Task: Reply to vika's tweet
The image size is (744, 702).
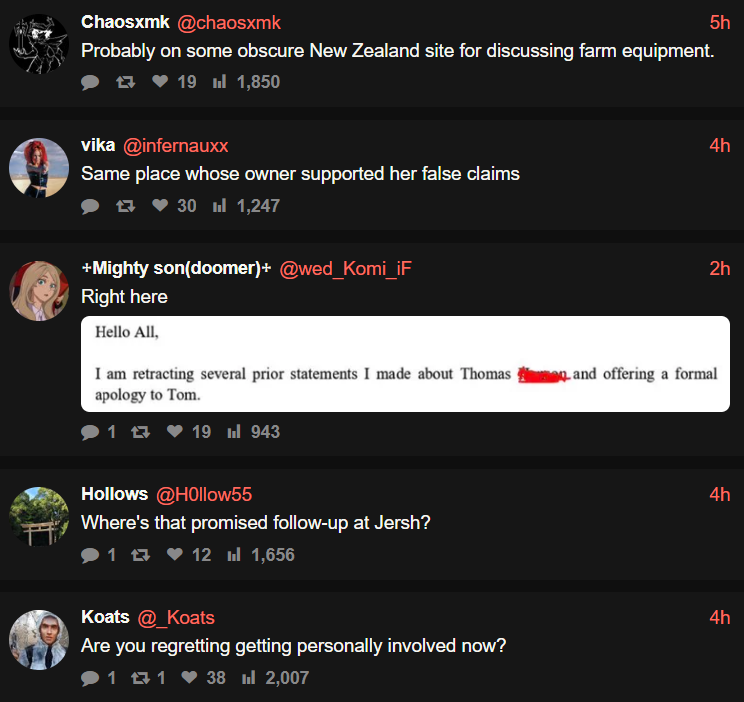Action: point(90,206)
